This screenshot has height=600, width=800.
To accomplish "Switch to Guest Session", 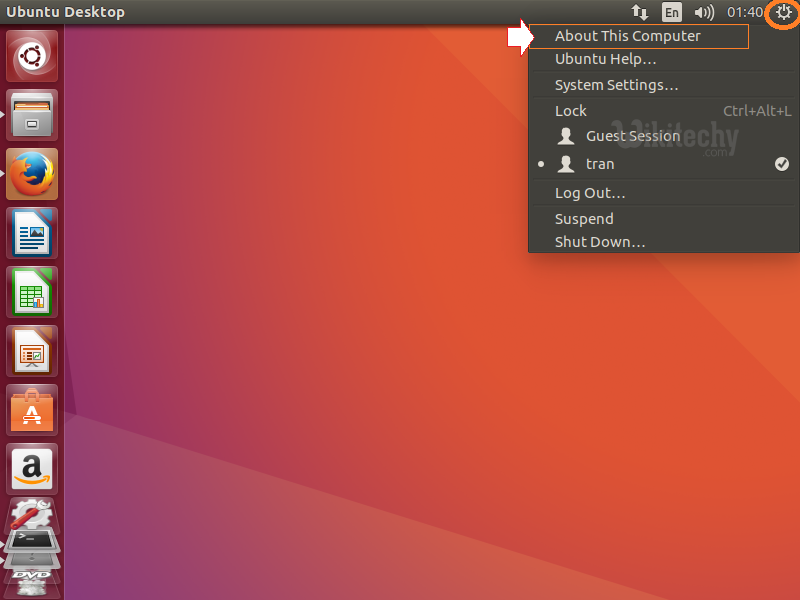I will [x=632, y=136].
